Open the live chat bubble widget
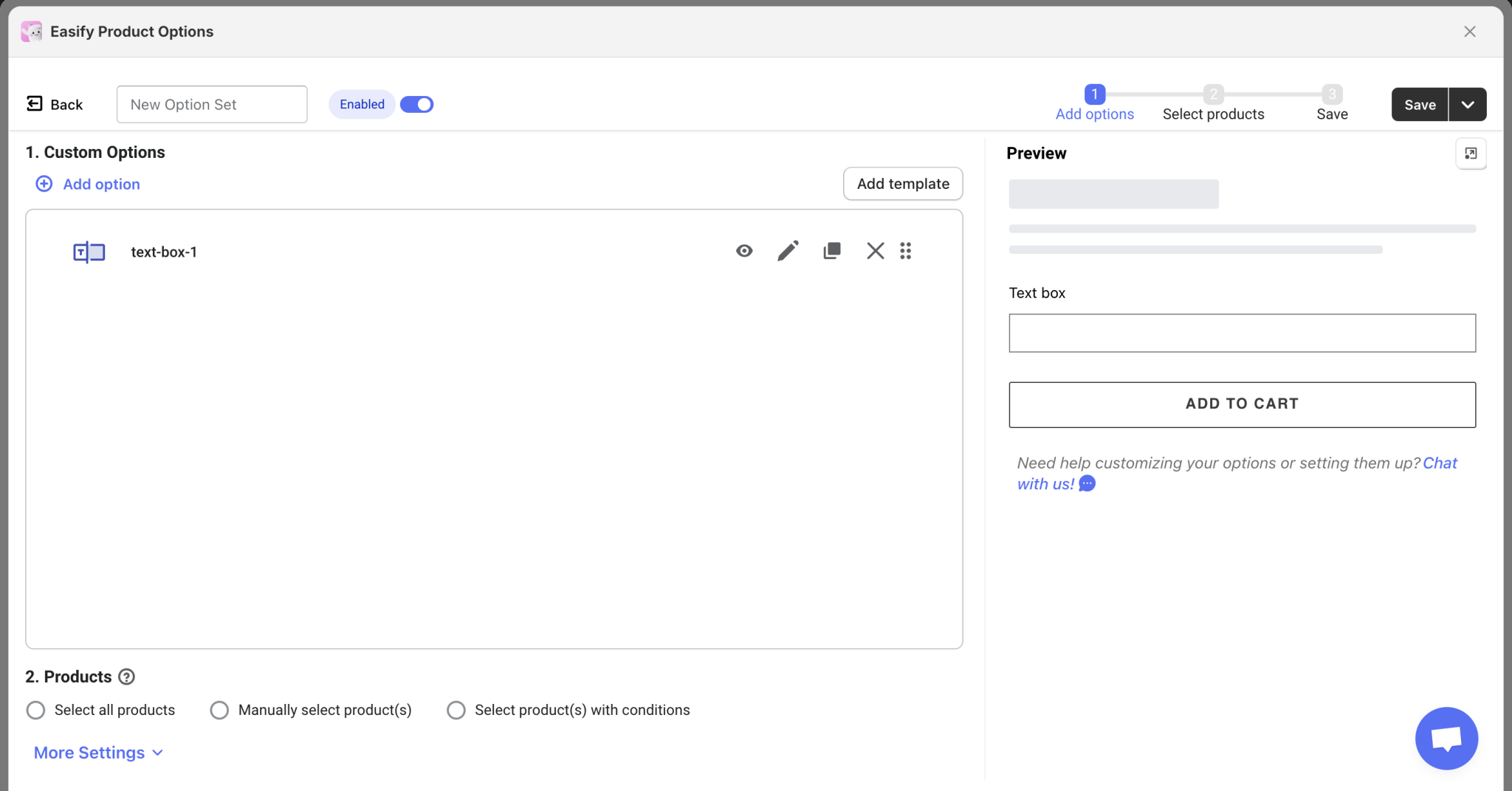Image resolution: width=1512 pixels, height=791 pixels. [x=1446, y=739]
